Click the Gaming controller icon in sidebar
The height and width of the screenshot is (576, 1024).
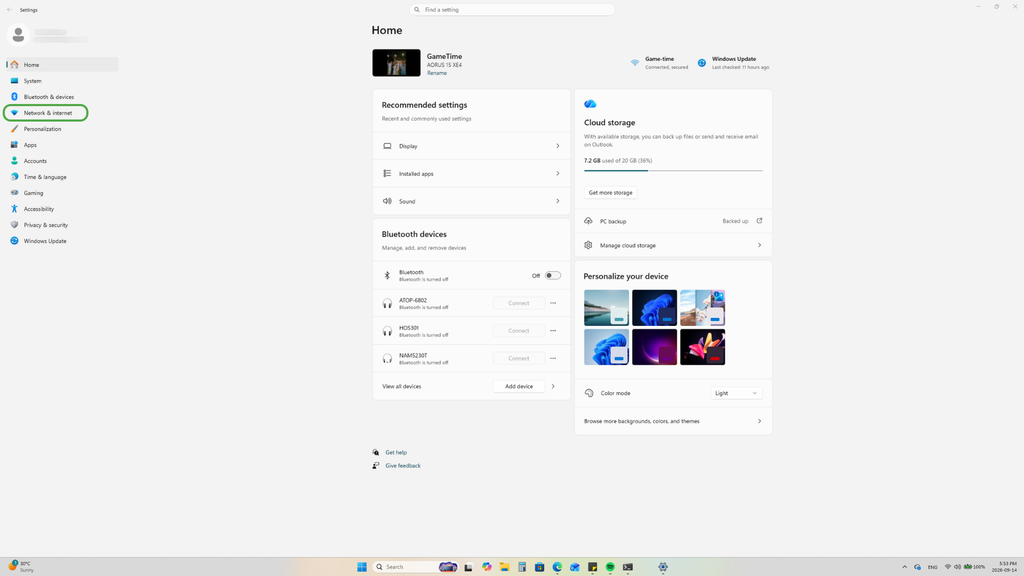pos(14,193)
